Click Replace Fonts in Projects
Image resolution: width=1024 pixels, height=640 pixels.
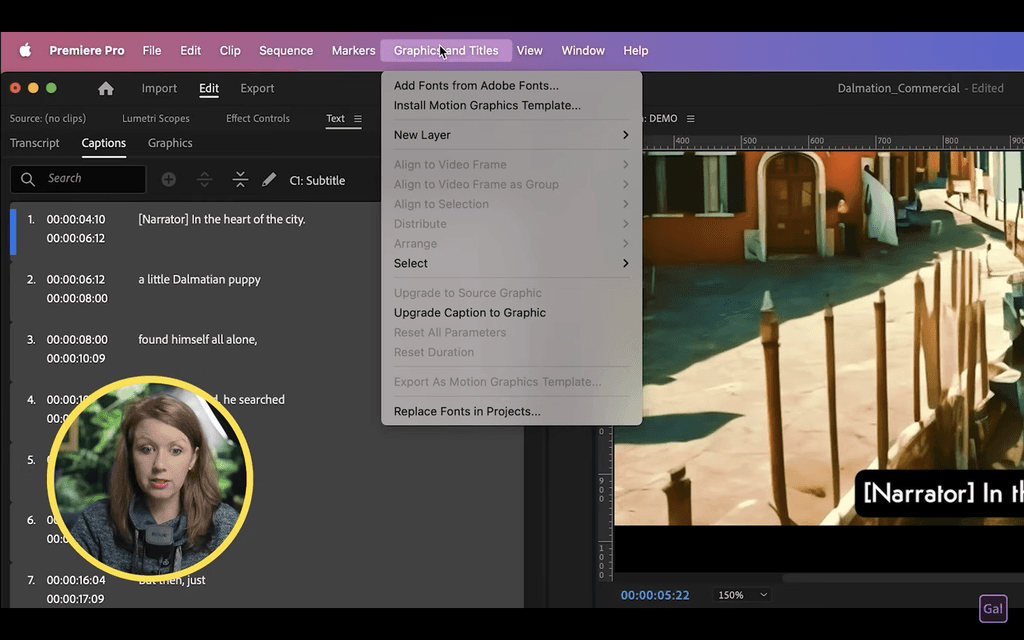(x=466, y=411)
